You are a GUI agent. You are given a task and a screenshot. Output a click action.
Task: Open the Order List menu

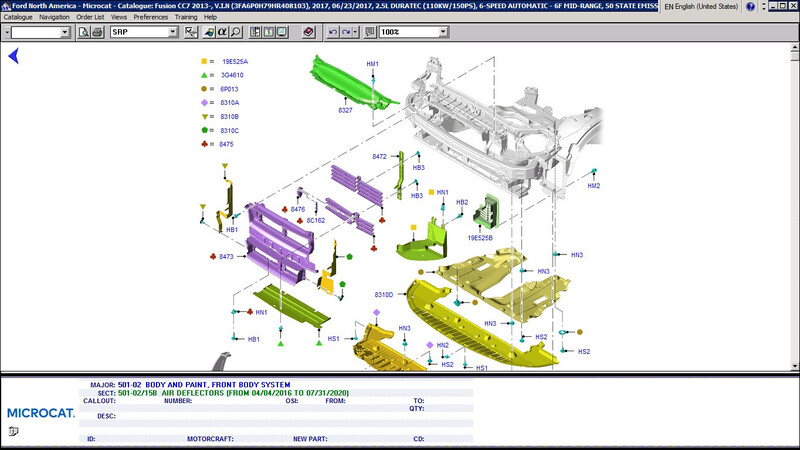(x=90, y=17)
